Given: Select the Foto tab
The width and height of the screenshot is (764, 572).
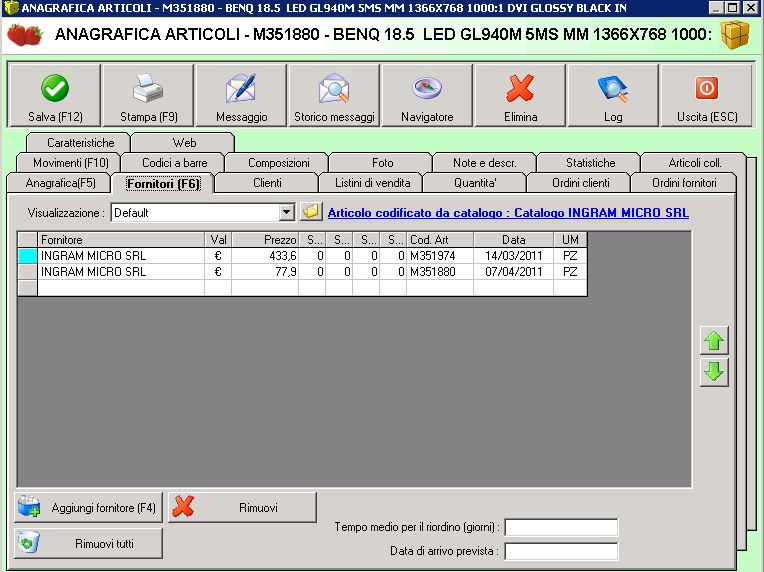Looking at the screenshot, I should [382, 163].
